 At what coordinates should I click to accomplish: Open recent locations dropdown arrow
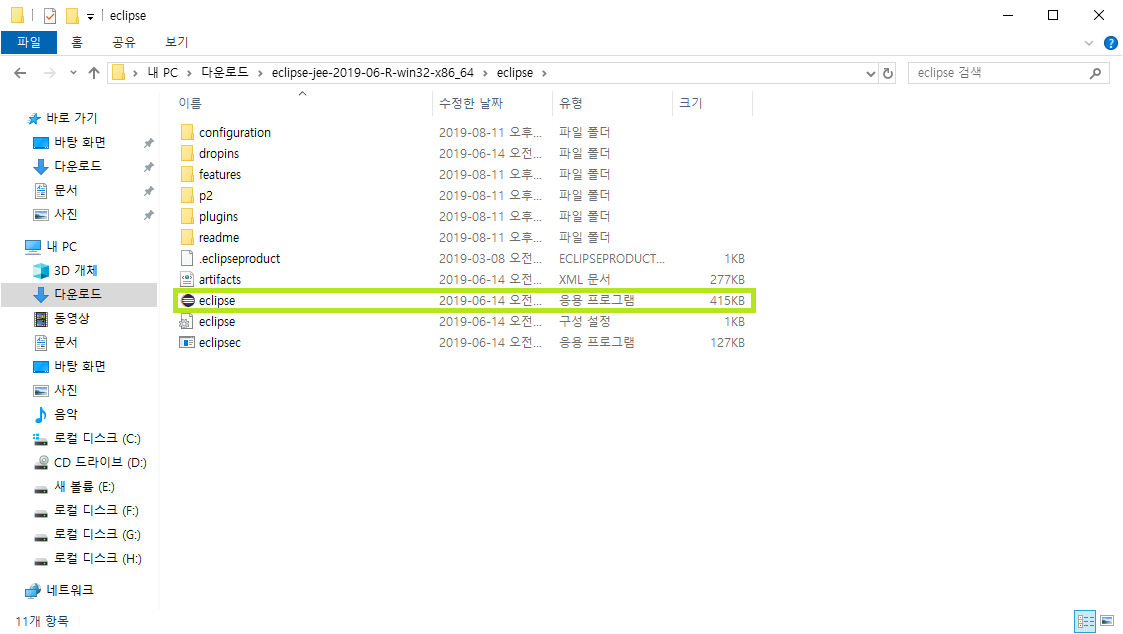pos(73,73)
